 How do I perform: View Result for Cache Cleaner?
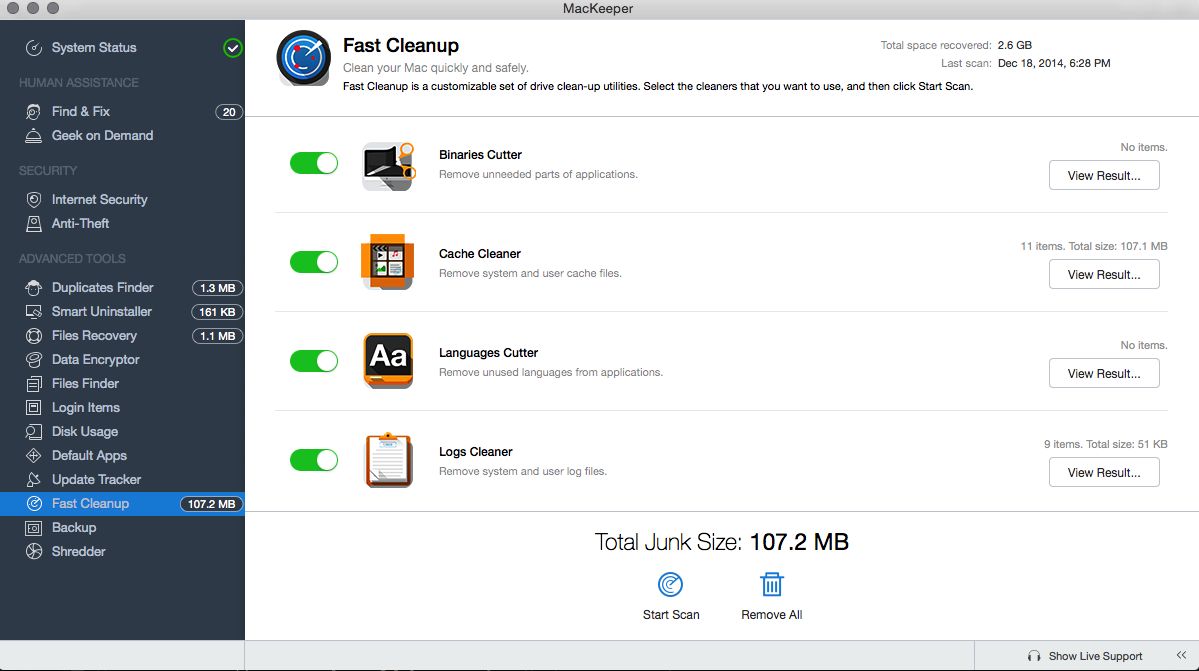tap(1103, 274)
